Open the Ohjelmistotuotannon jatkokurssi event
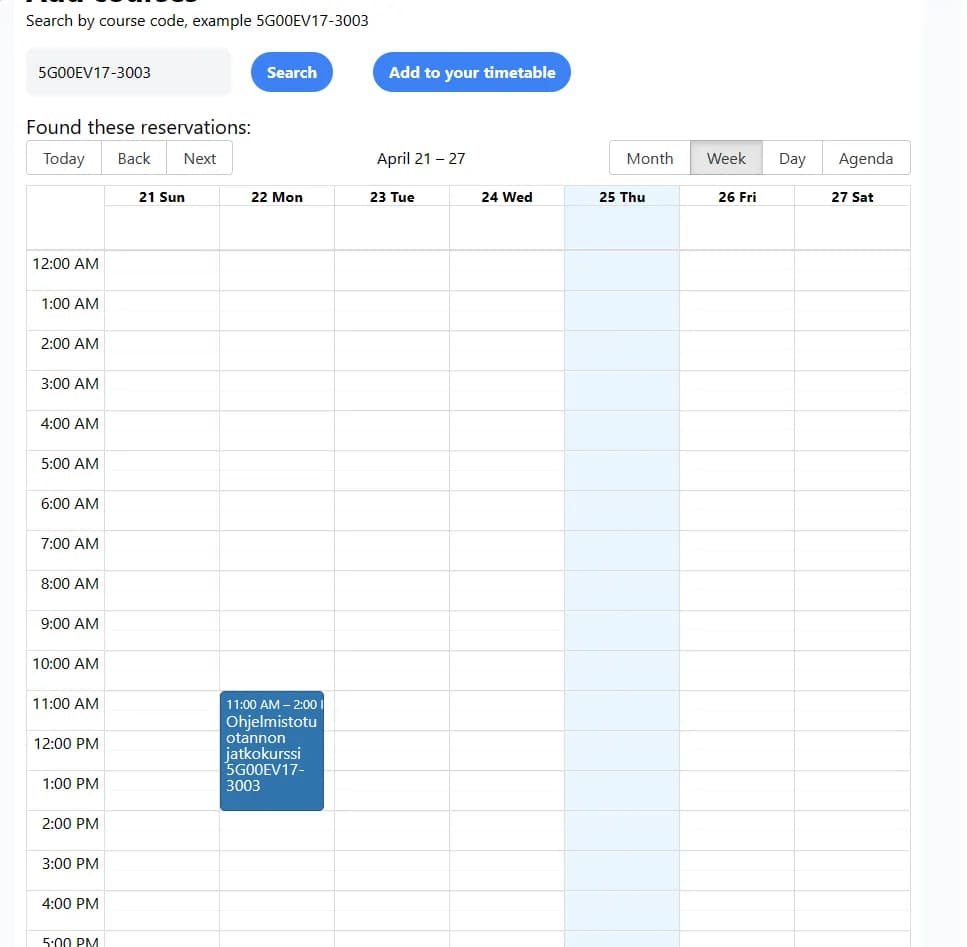The height and width of the screenshot is (947, 967). point(272,751)
